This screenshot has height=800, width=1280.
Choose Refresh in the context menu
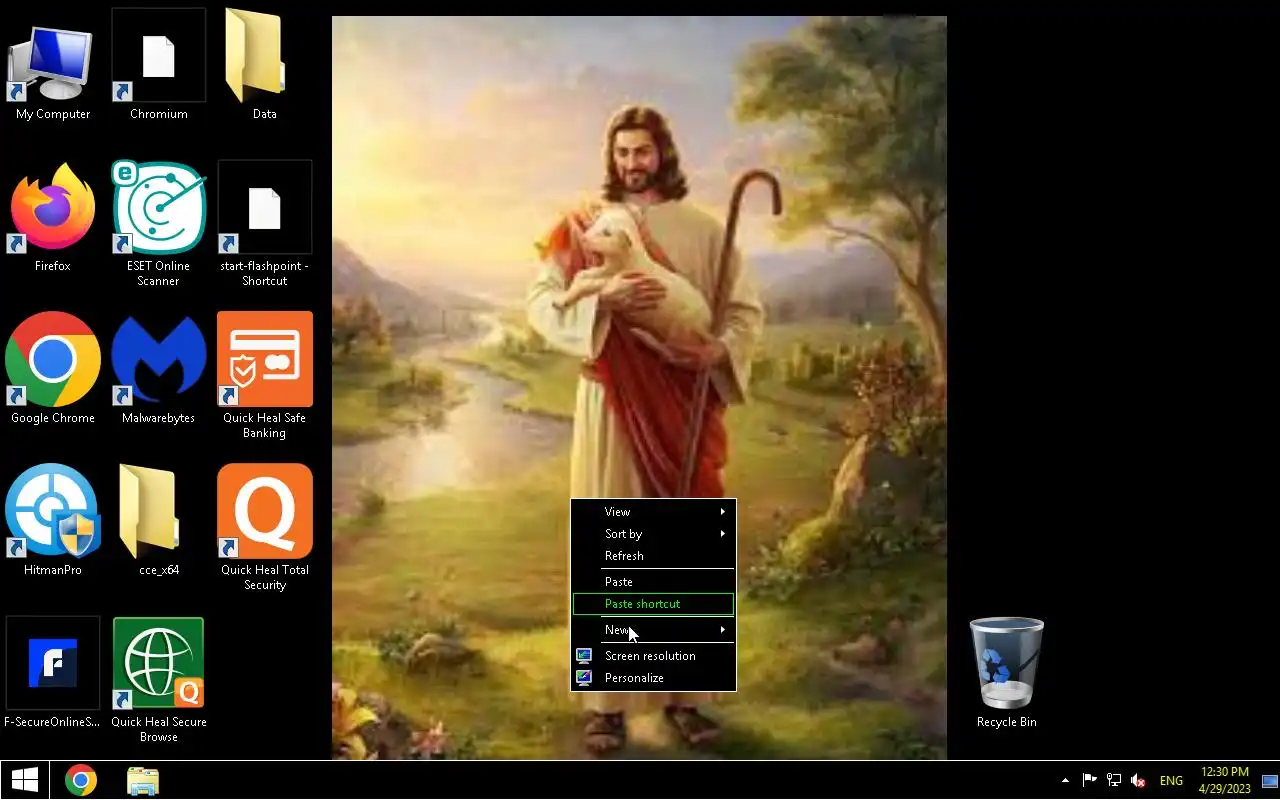tap(654, 556)
